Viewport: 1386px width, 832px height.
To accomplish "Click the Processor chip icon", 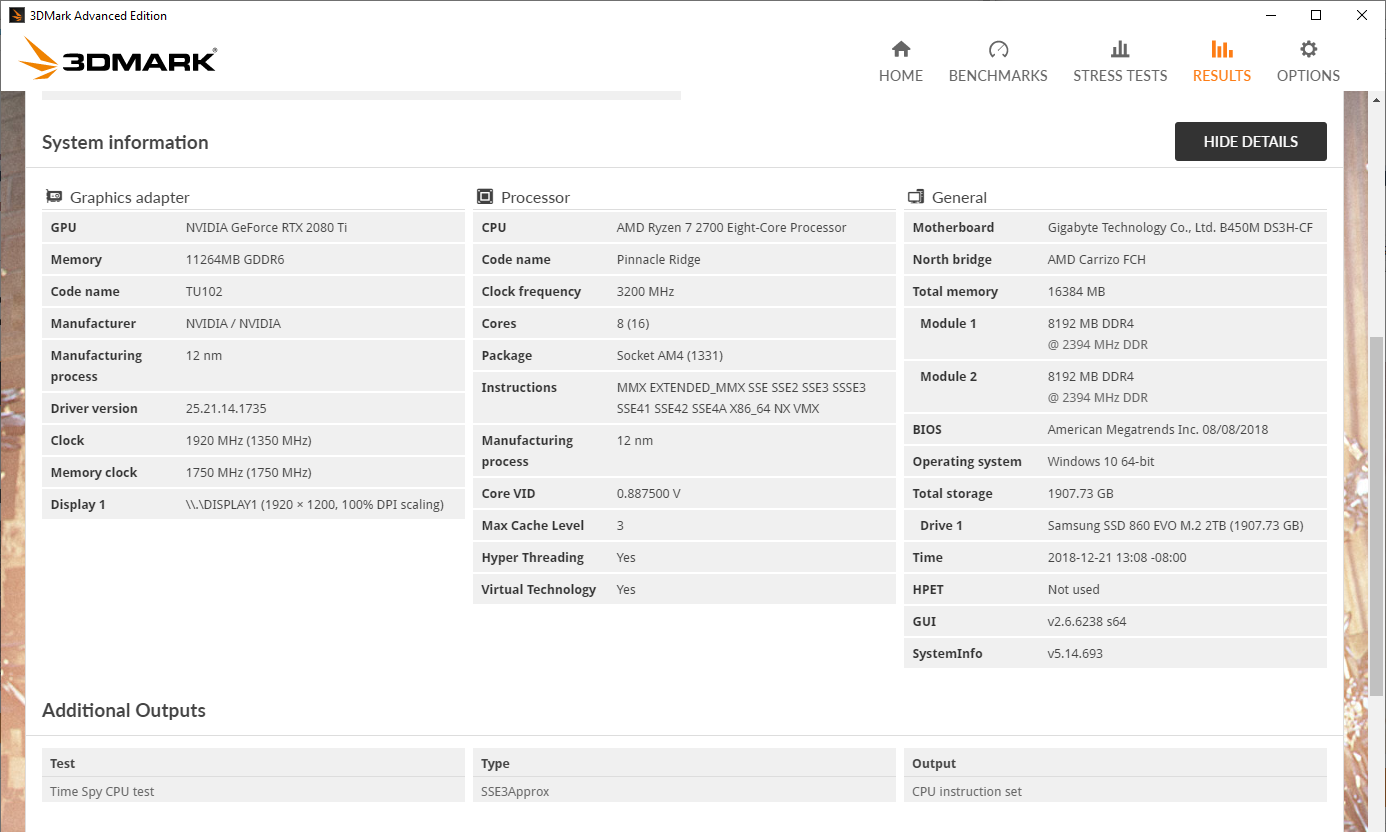I will coord(485,197).
